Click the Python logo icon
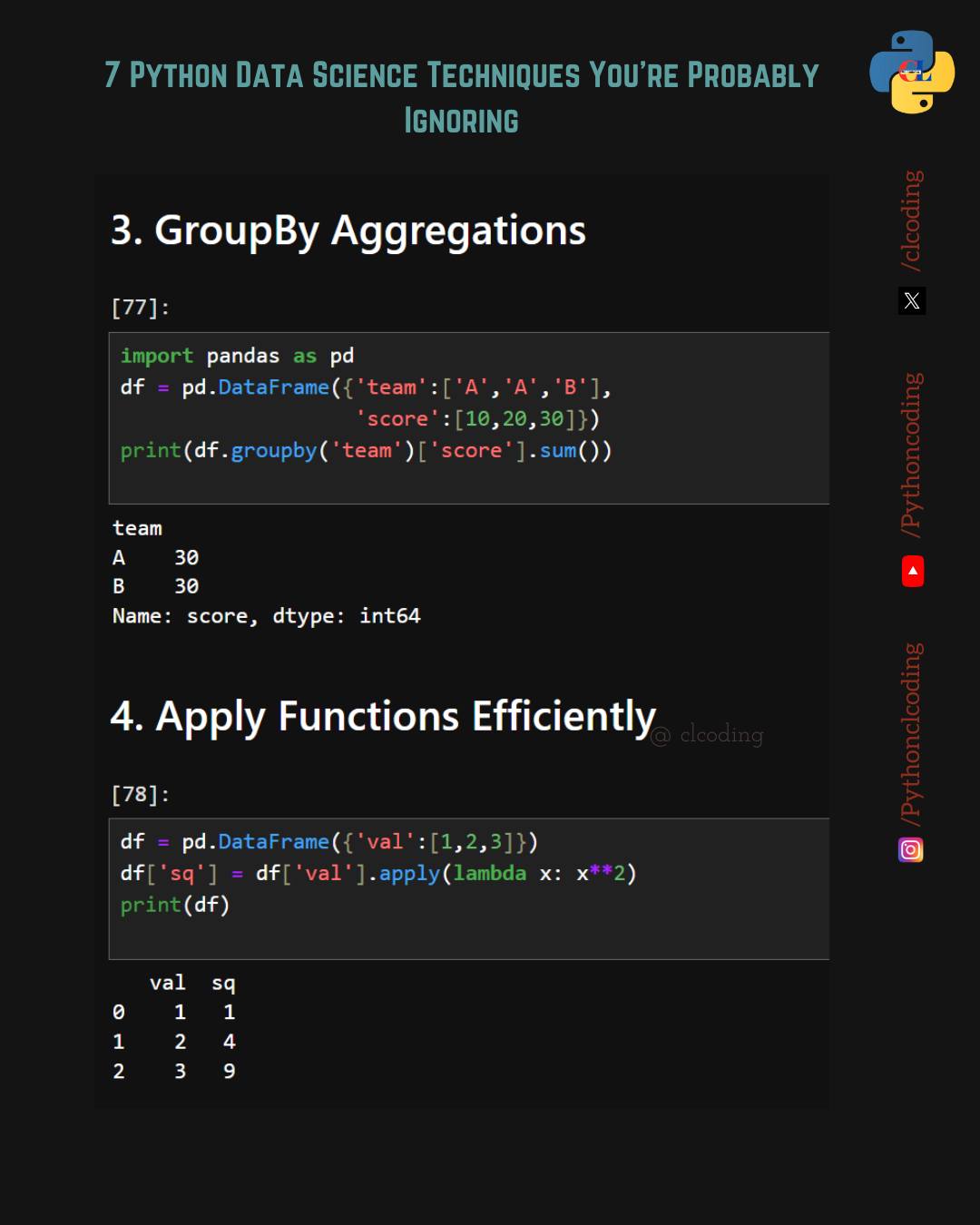This screenshot has height=1225, width=980. (912, 72)
